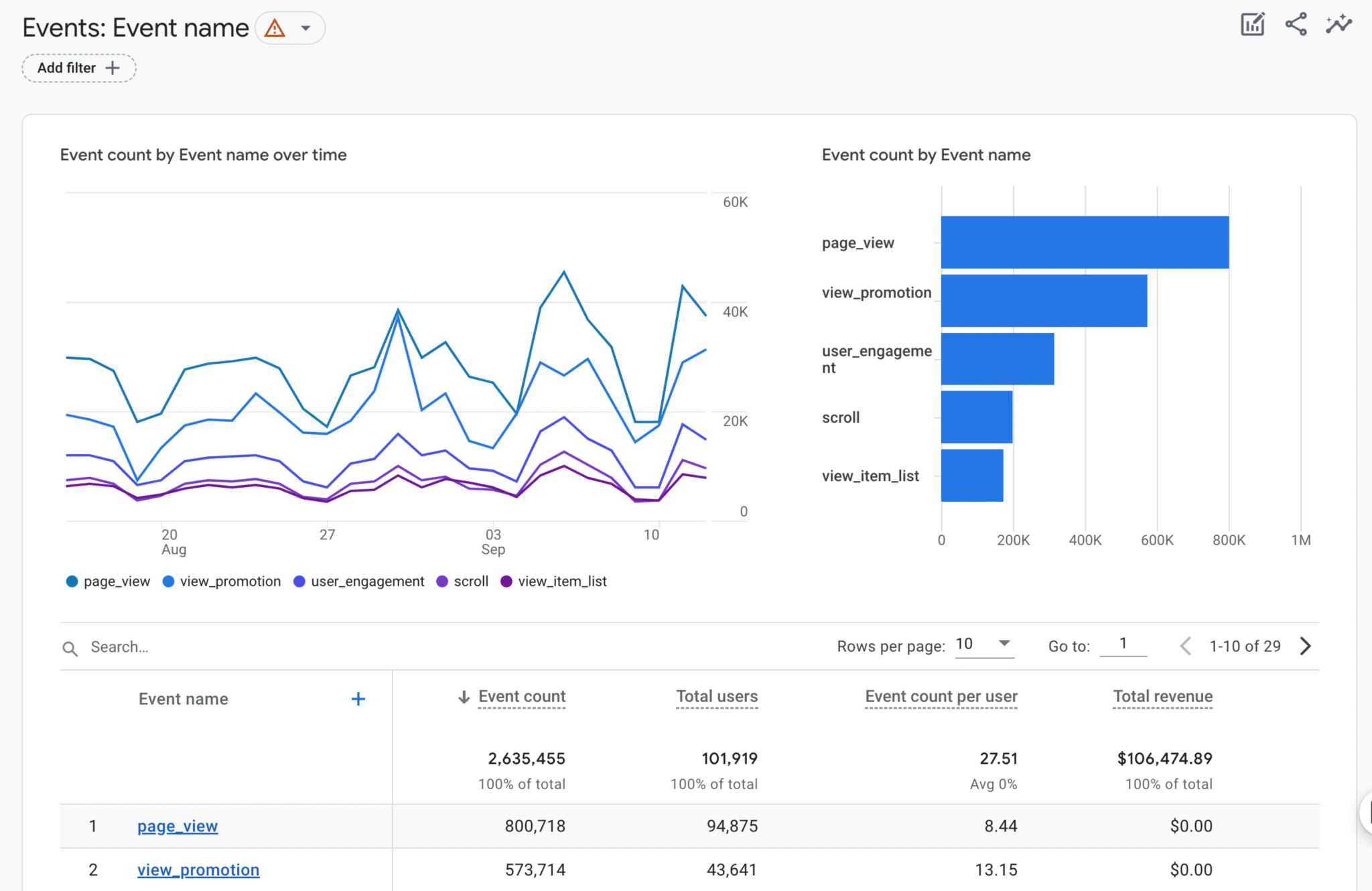The height and width of the screenshot is (891, 1372).
Task: Open the page_view event link
Action: click(x=177, y=826)
